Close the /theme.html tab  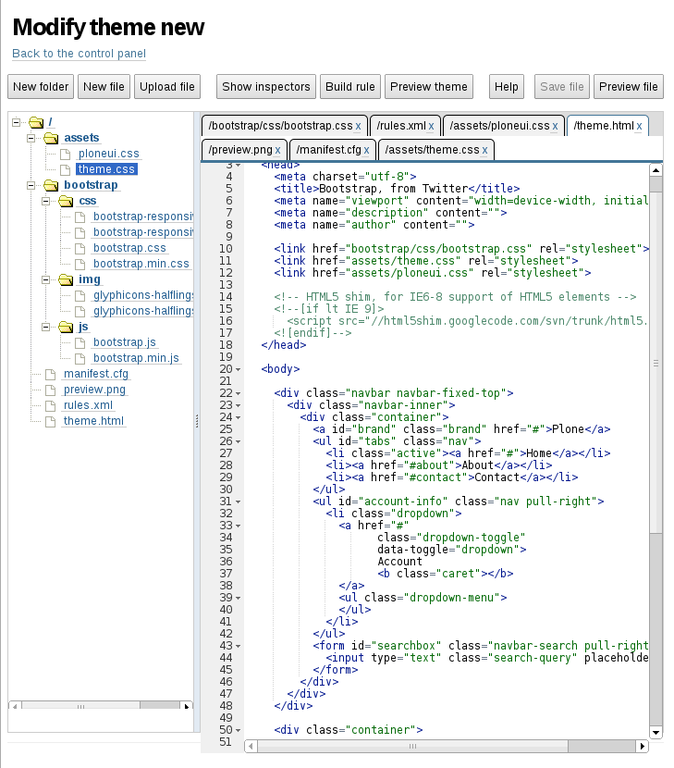[x=639, y=126]
